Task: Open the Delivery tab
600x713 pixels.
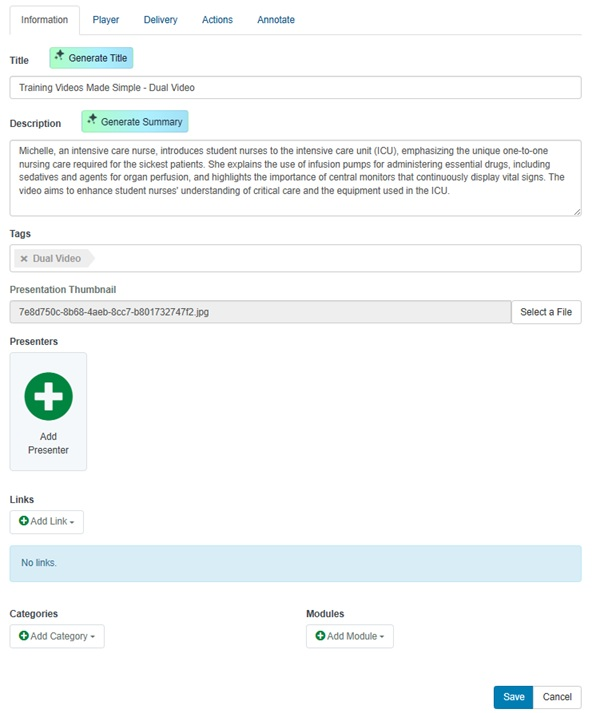Action: pyautogui.click(x=160, y=20)
